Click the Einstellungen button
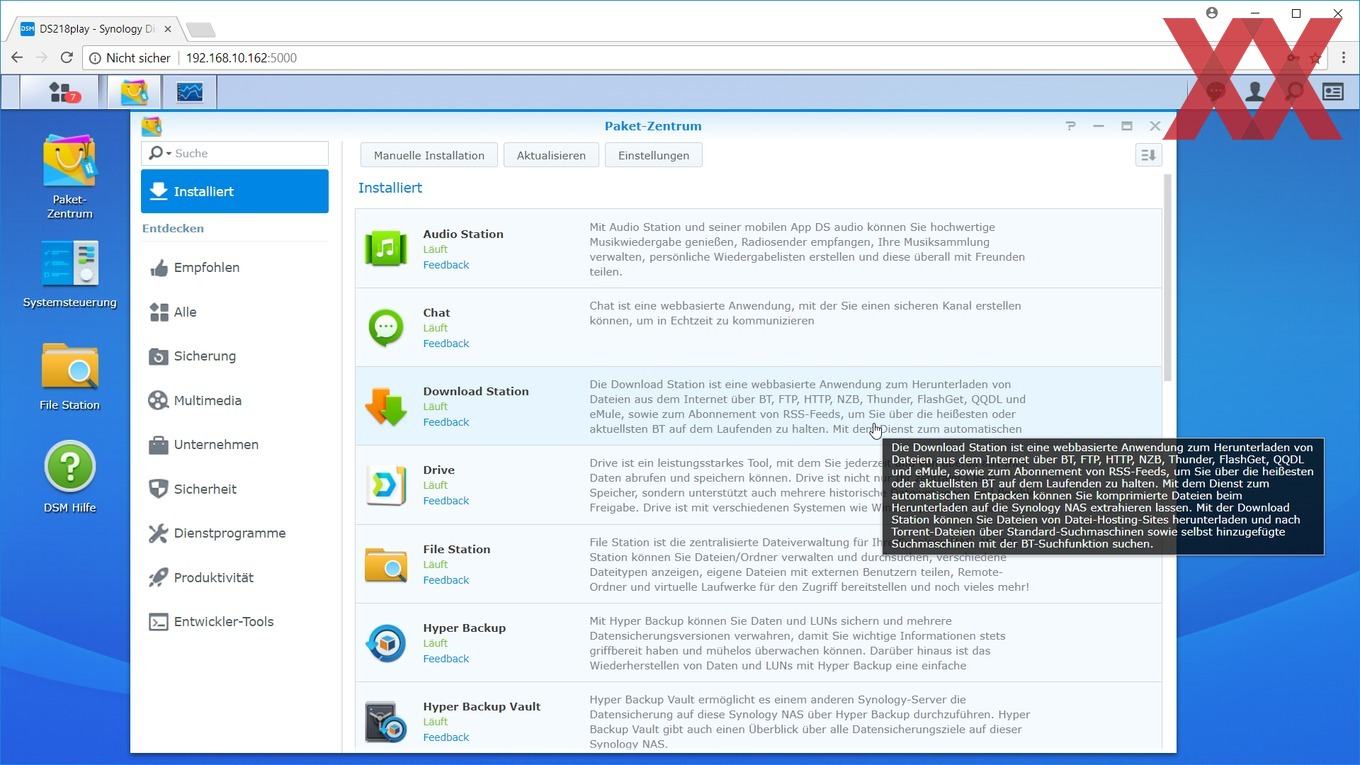The image size is (1360, 765). click(x=653, y=155)
